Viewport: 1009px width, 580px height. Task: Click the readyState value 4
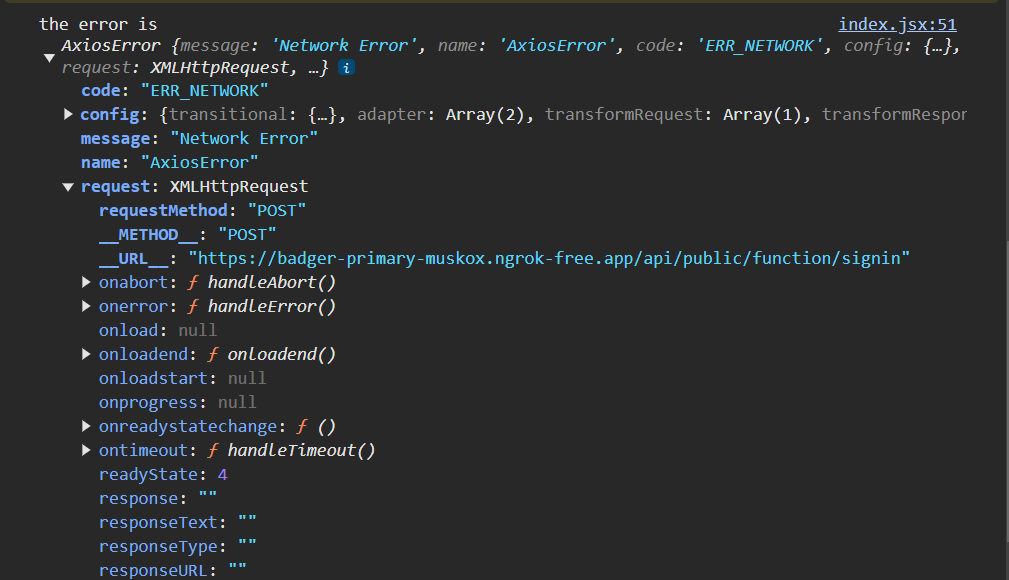222,475
